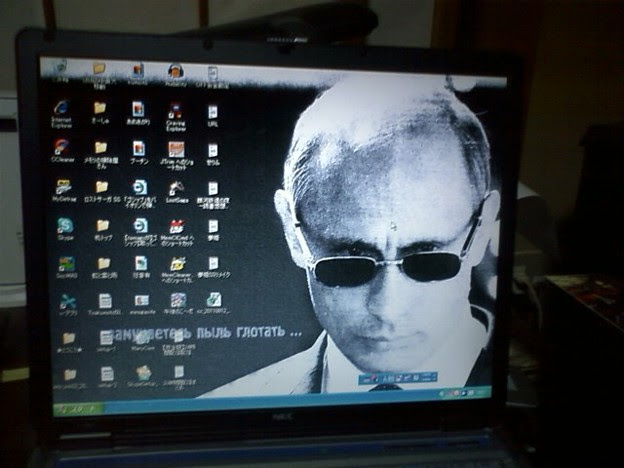Open the URL text file
Viewport: 624px width, 468px height.
213,115
